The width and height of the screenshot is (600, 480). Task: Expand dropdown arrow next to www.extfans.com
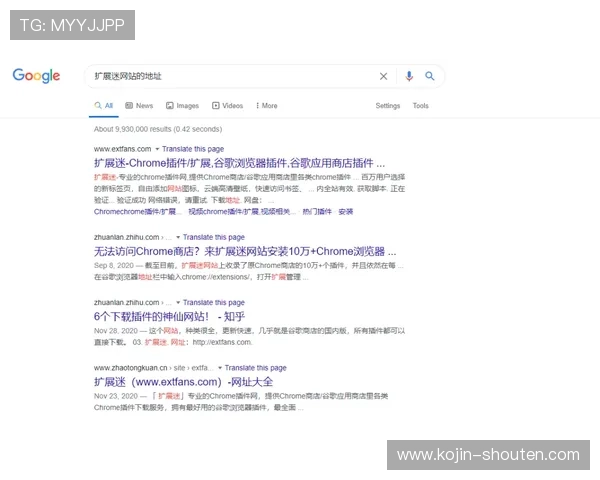157,149
